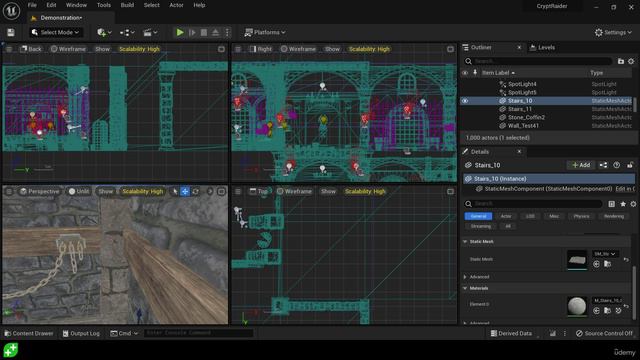Screen dimensions: 640x360
Task: Toggle General property filter
Action: (478, 216)
